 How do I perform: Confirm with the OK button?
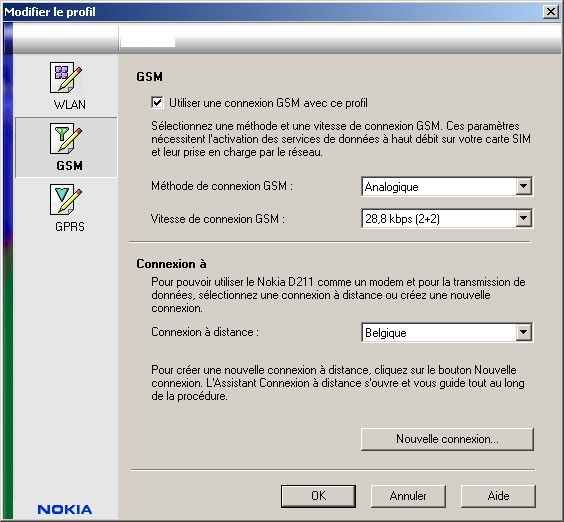click(318, 496)
